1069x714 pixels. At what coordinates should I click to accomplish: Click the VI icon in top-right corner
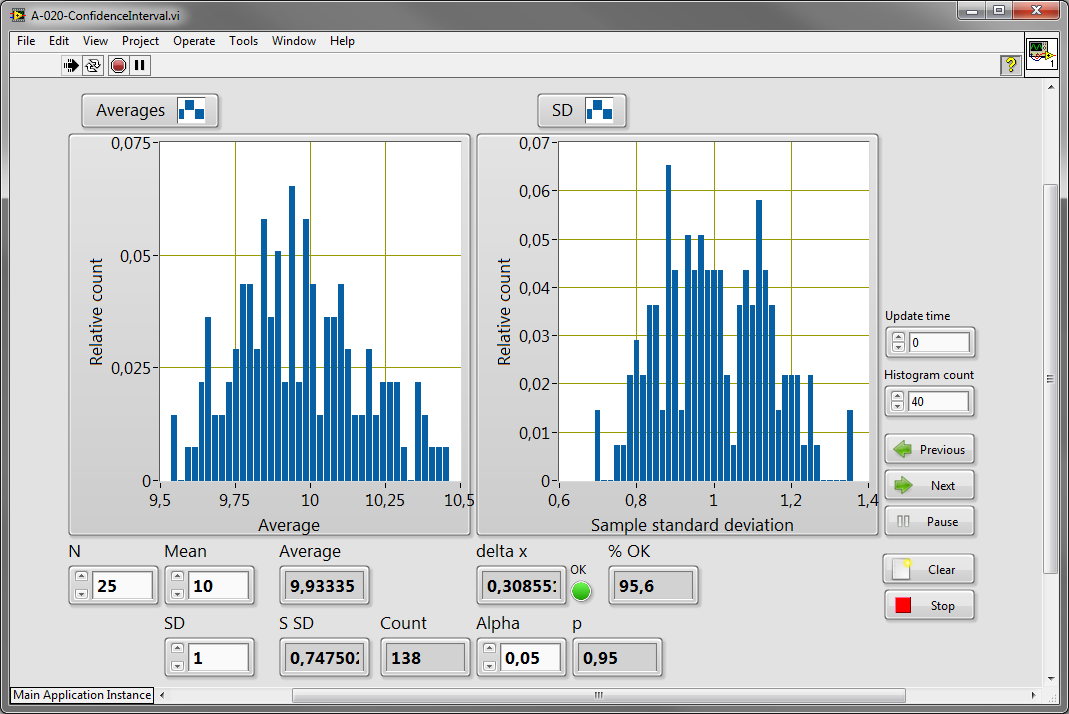click(x=1042, y=54)
